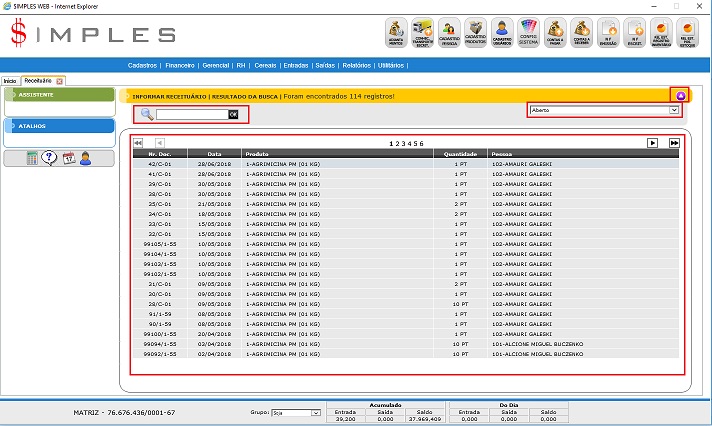Click in the search text field

(x=191, y=115)
